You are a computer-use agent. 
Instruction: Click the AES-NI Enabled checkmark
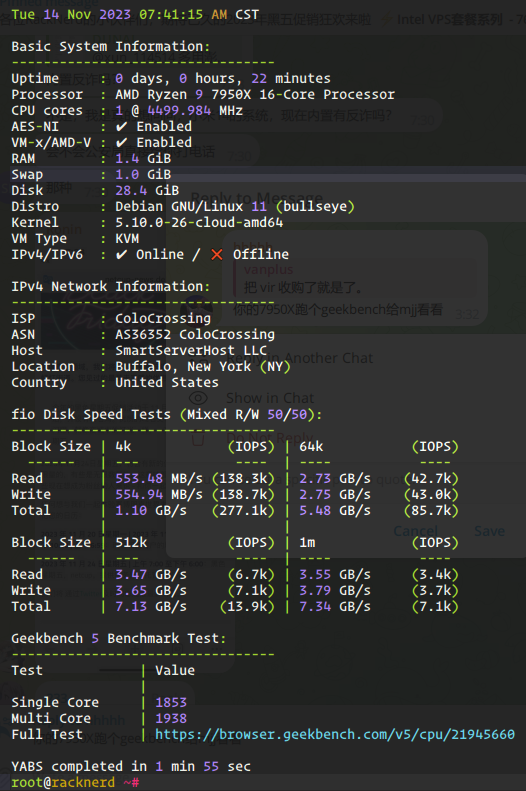pyautogui.click(x=121, y=126)
